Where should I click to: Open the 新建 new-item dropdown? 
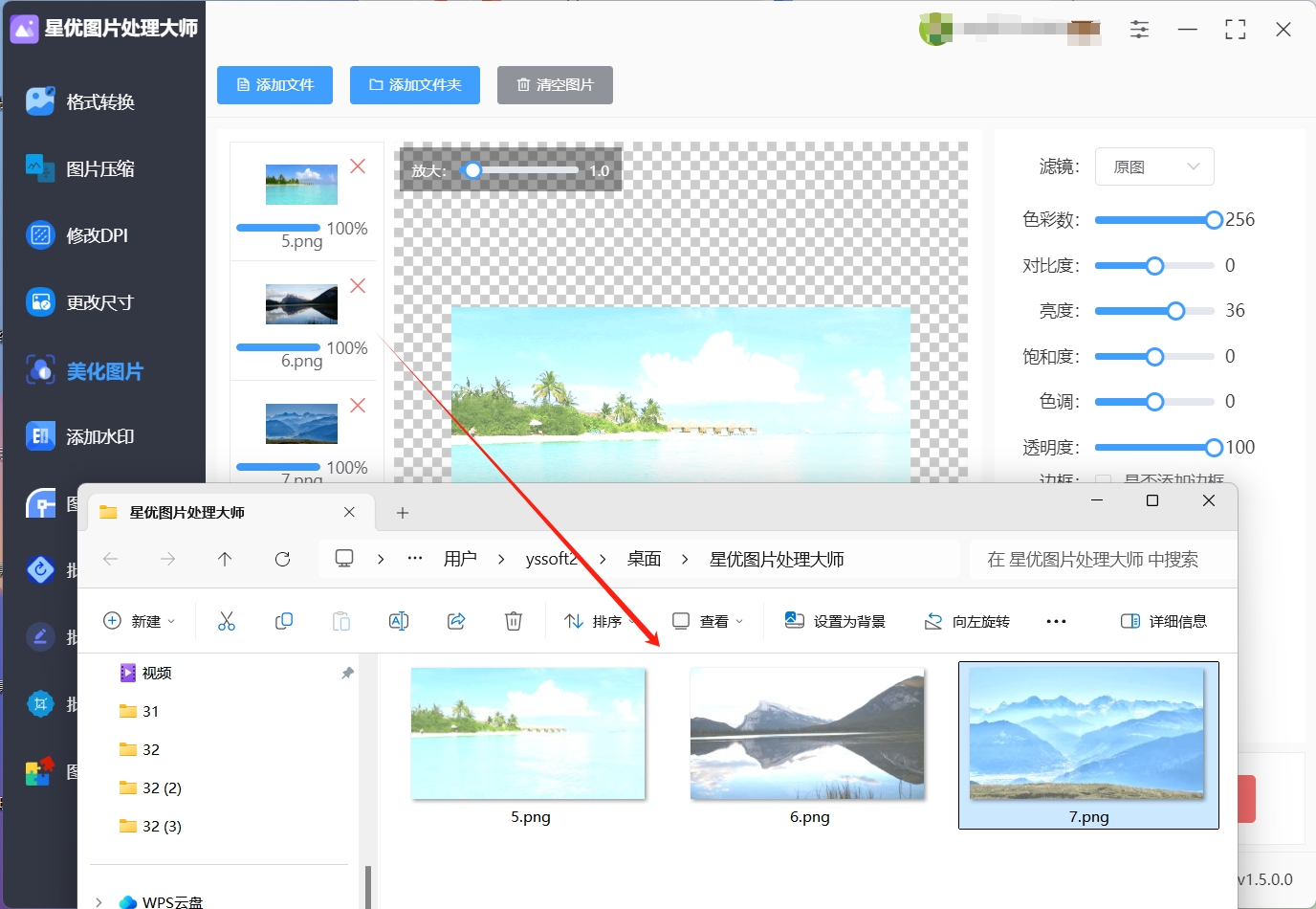tap(140, 620)
